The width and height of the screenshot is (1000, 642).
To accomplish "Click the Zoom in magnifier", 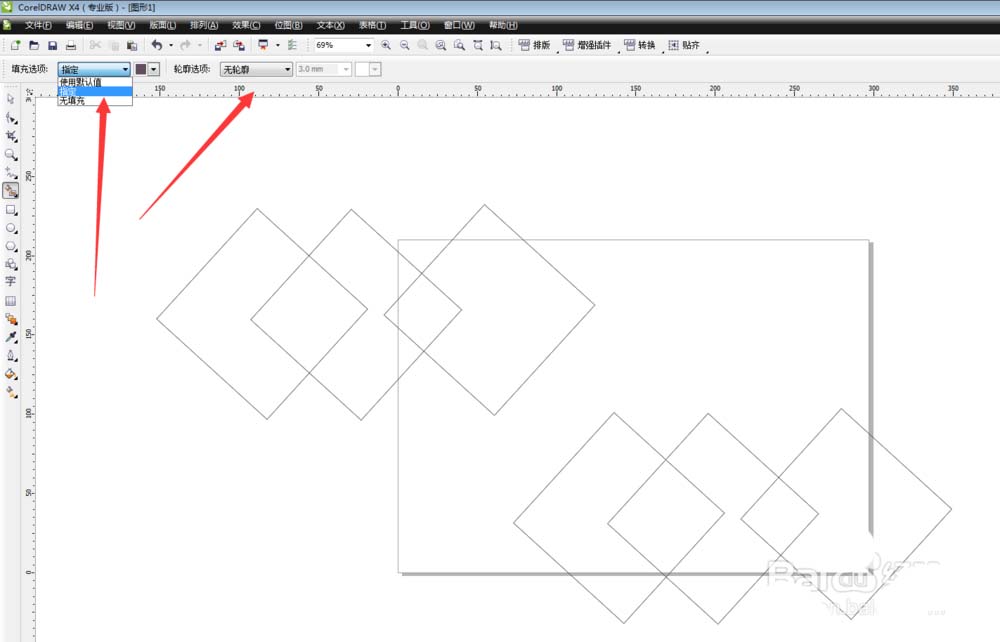I will [x=386, y=45].
